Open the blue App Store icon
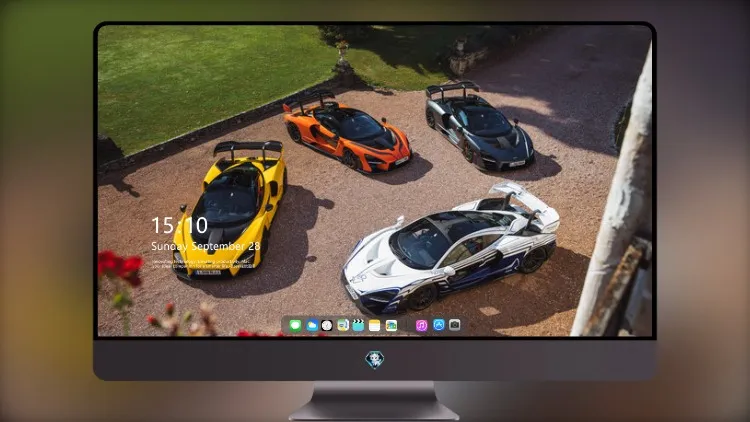 coord(439,325)
